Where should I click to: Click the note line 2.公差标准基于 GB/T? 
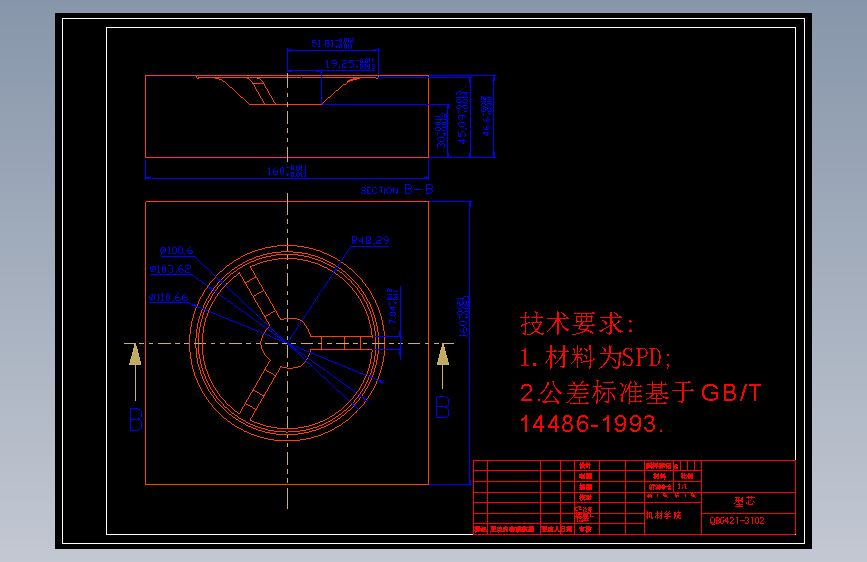pos(640,393)
